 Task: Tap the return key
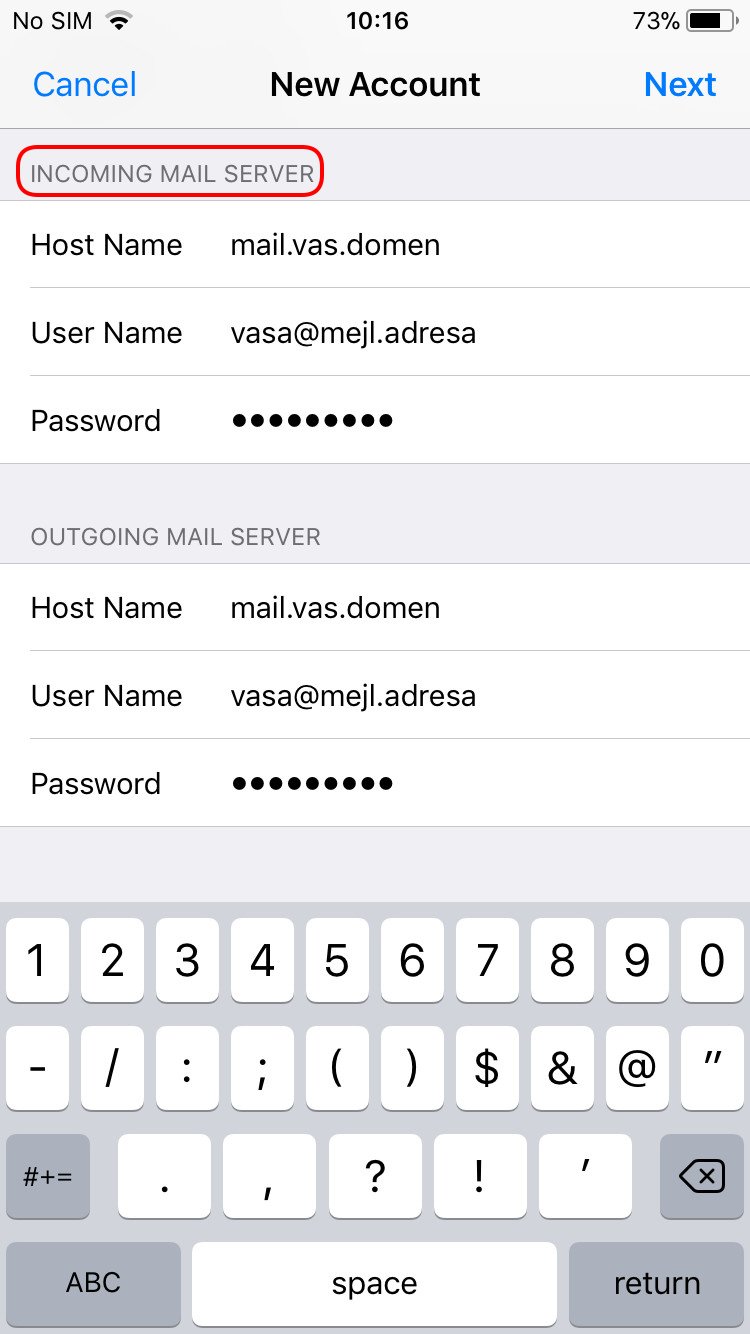(x=656, y=1284)
